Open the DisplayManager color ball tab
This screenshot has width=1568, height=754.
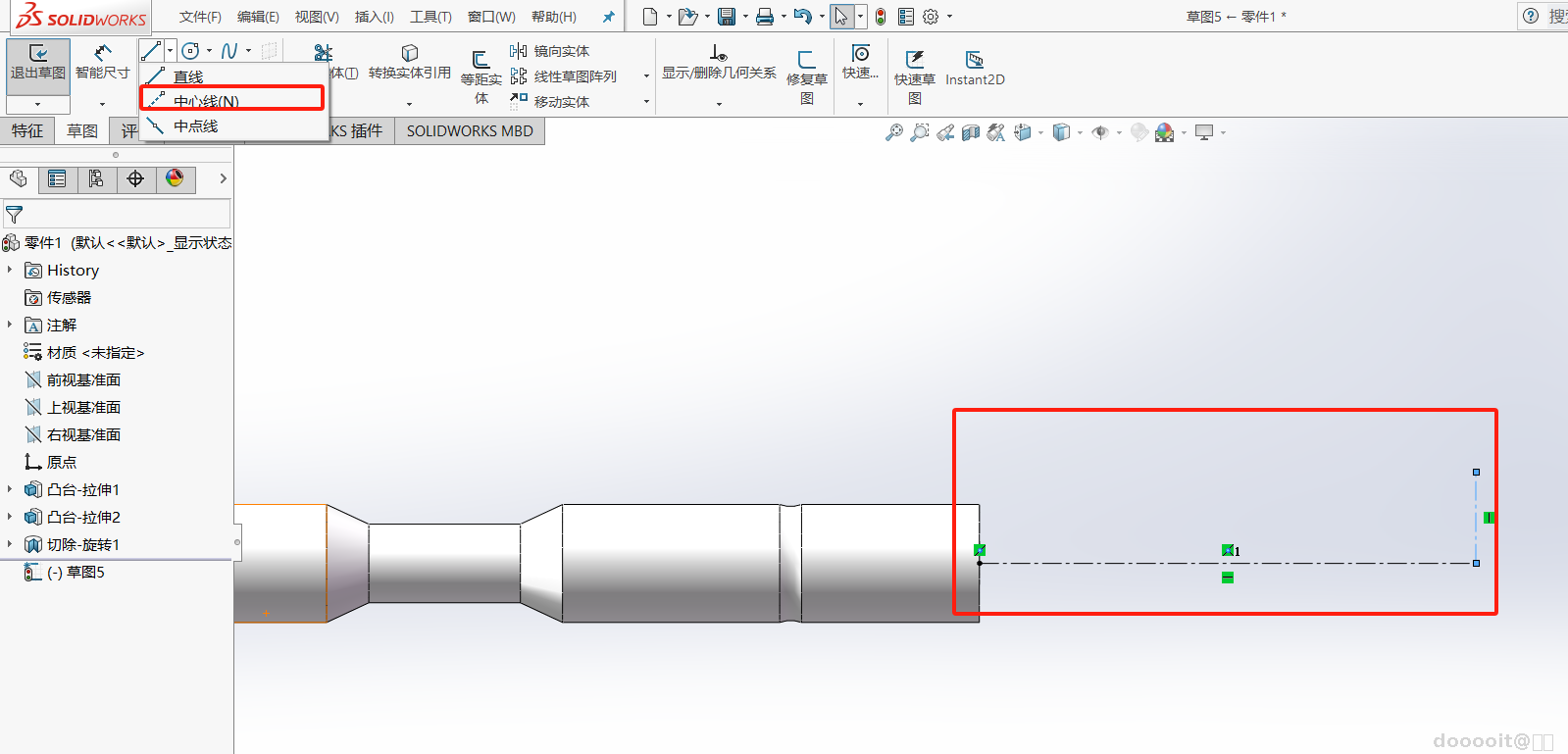175,178
